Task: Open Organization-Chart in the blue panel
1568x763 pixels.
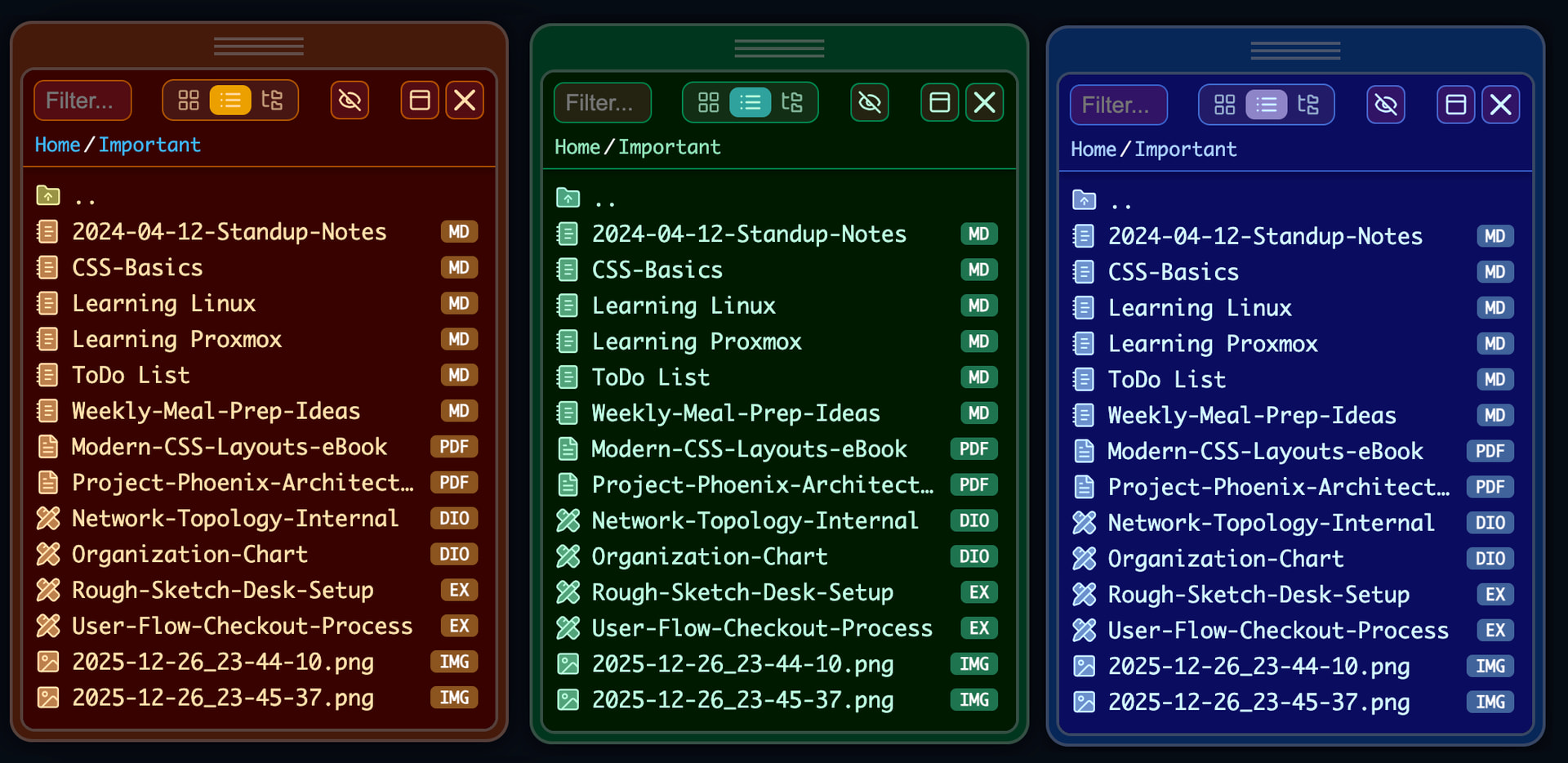Action: coord(1225,559)
